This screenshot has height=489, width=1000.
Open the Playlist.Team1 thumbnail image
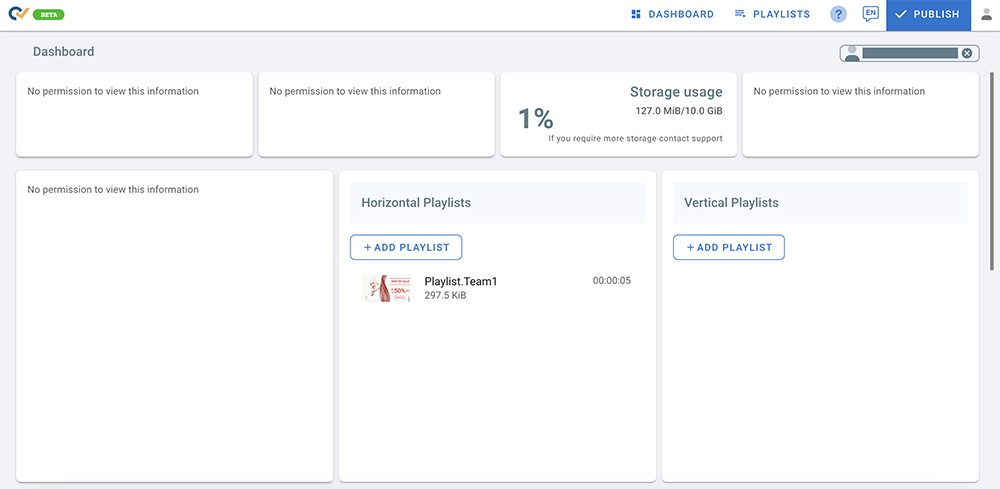(386, 288)
